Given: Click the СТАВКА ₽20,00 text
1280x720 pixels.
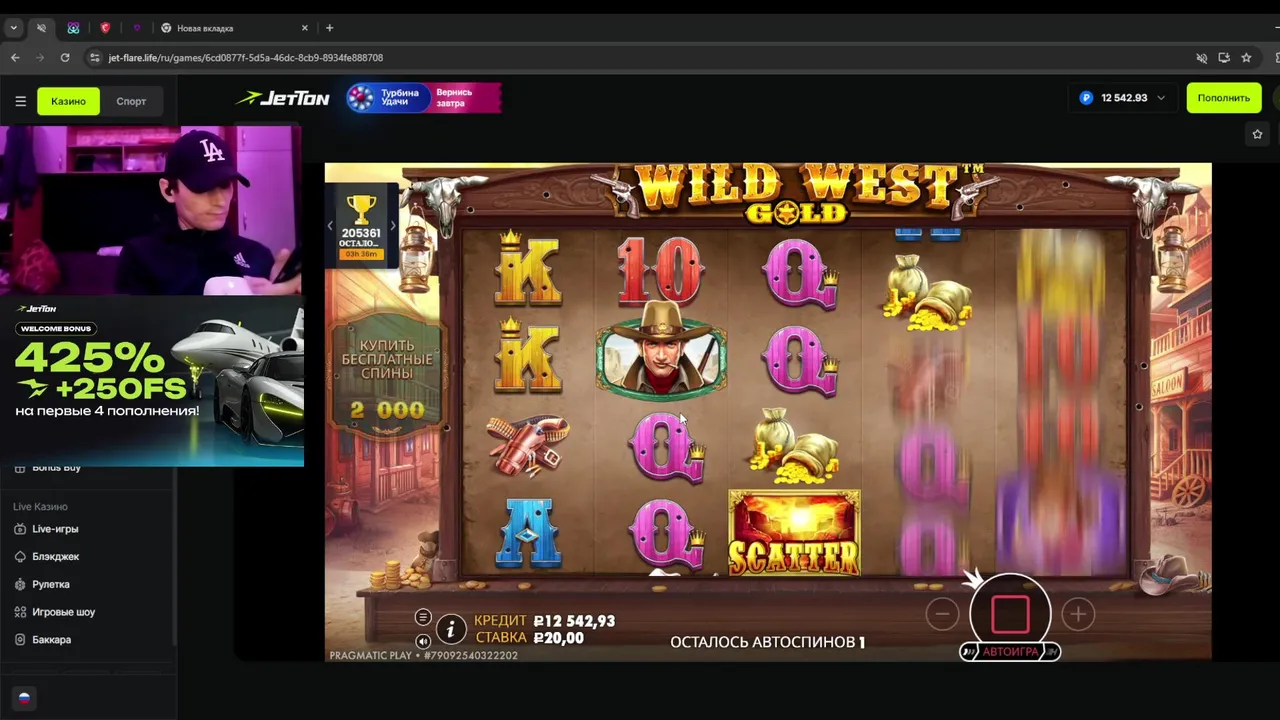Looking at the screenshot, I should pyautogui.click(x=529, y=638).
